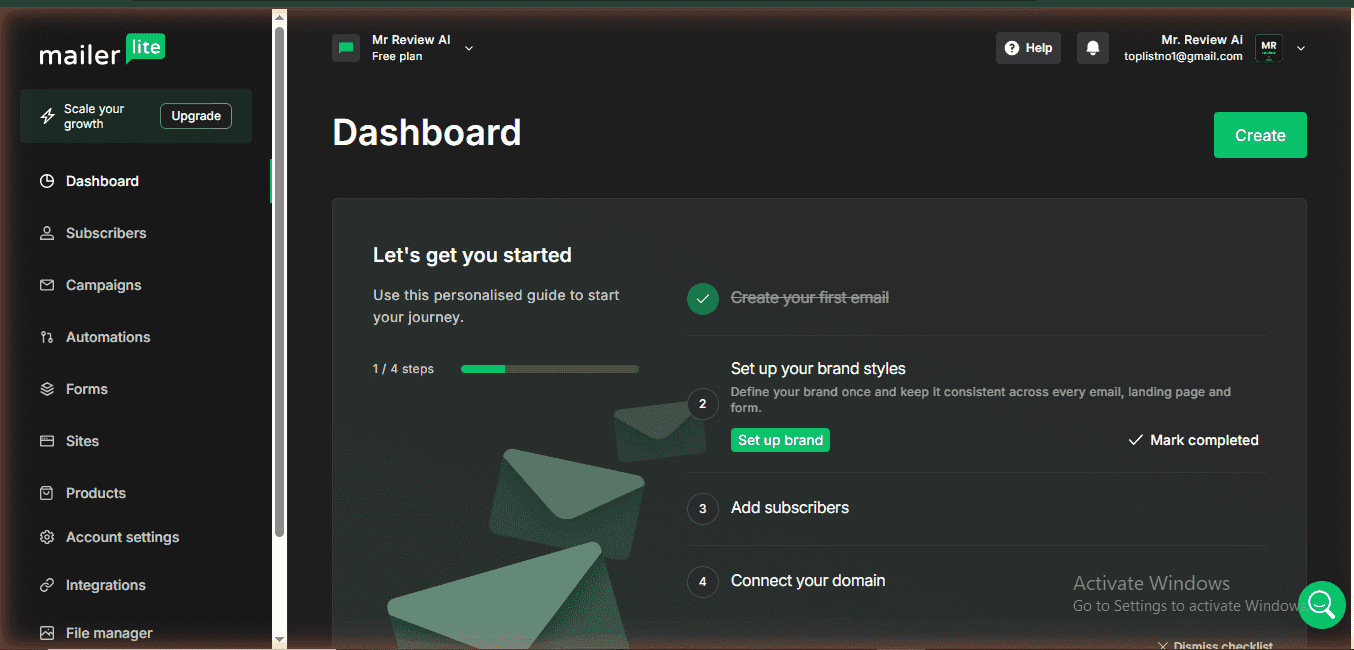The height and width of the screenshot is (650, 1354).
Task: Click the green Create button
Action: (1260, 135)
